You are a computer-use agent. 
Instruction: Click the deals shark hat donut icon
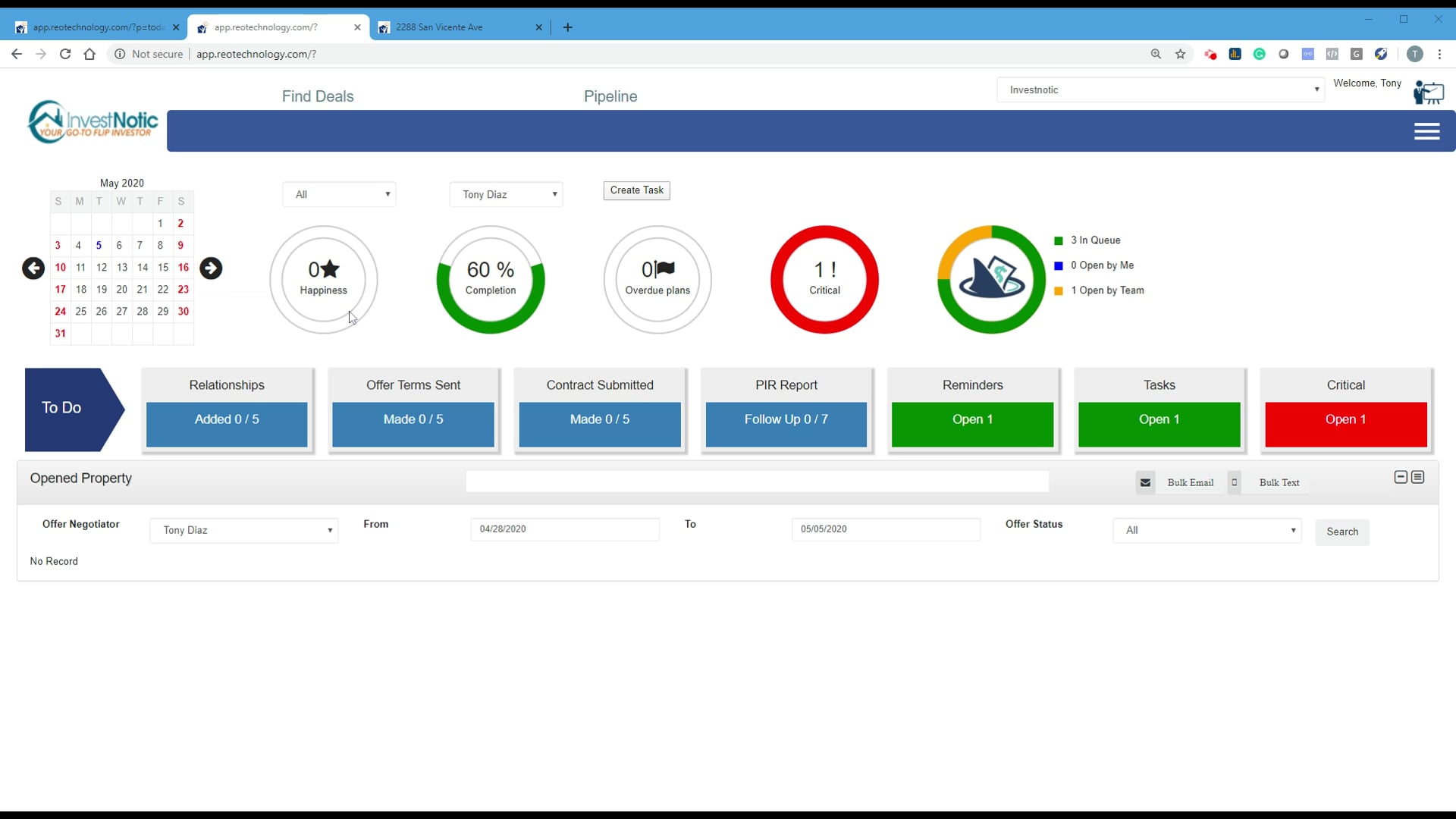(991, 279)
